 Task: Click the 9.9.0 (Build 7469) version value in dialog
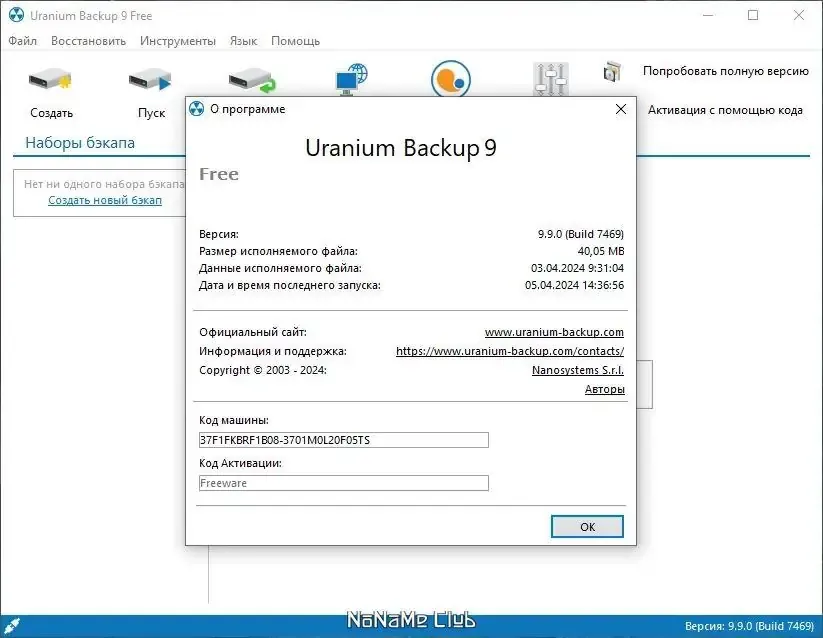pos(581,234)
